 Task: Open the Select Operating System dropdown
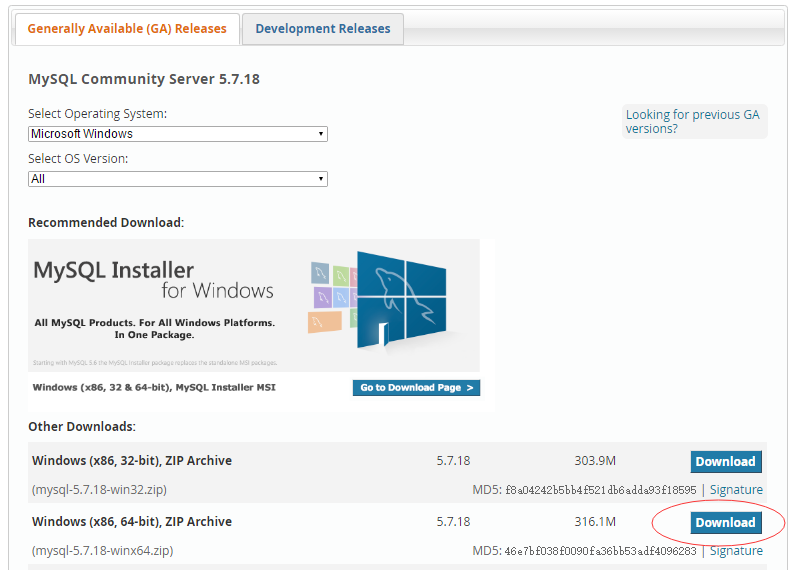click(178, 134)
